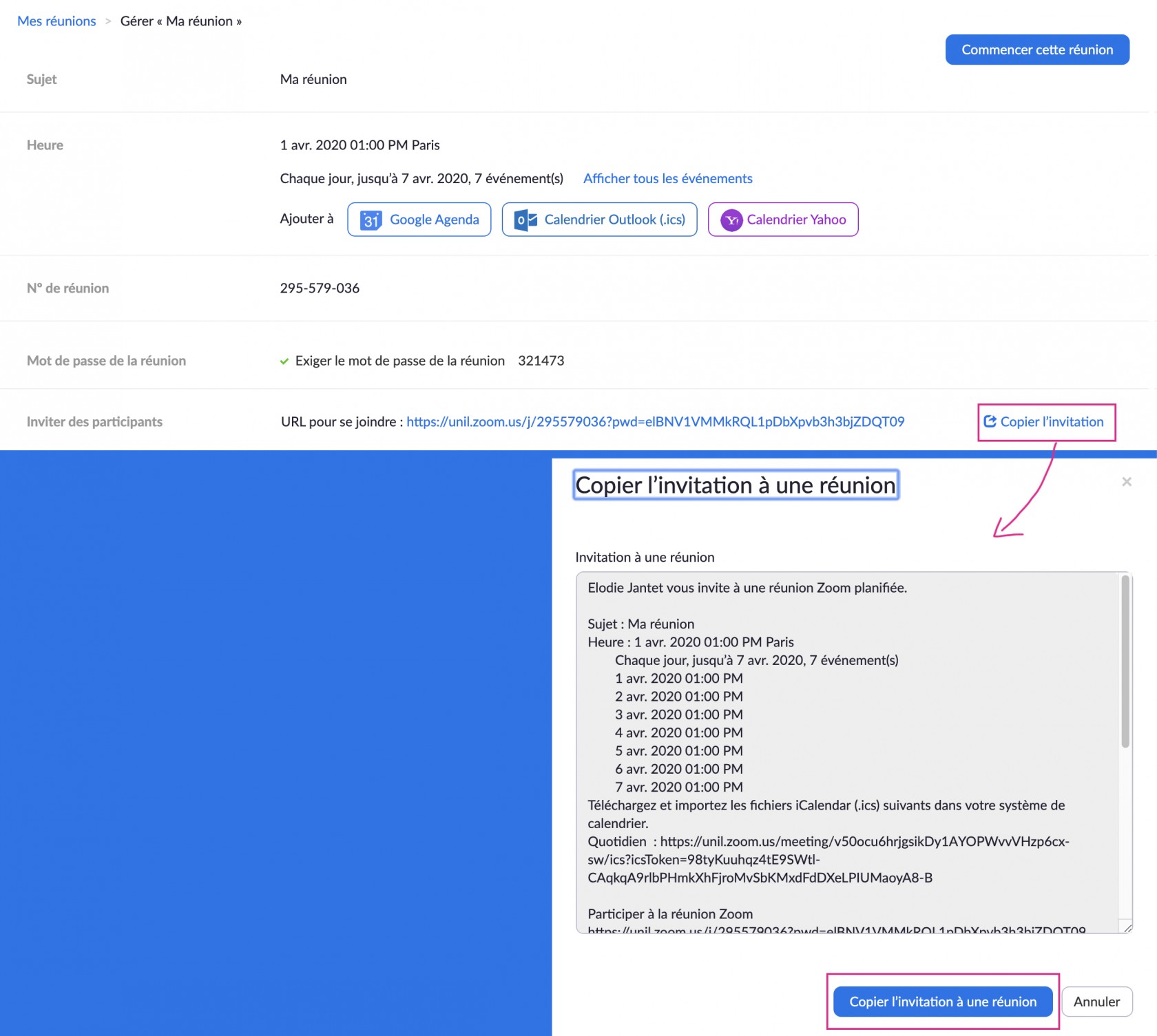This screenshot has height=1036, width=1157.
Task: Open Afficher tous les événements link
Action: tap(667, 178)
